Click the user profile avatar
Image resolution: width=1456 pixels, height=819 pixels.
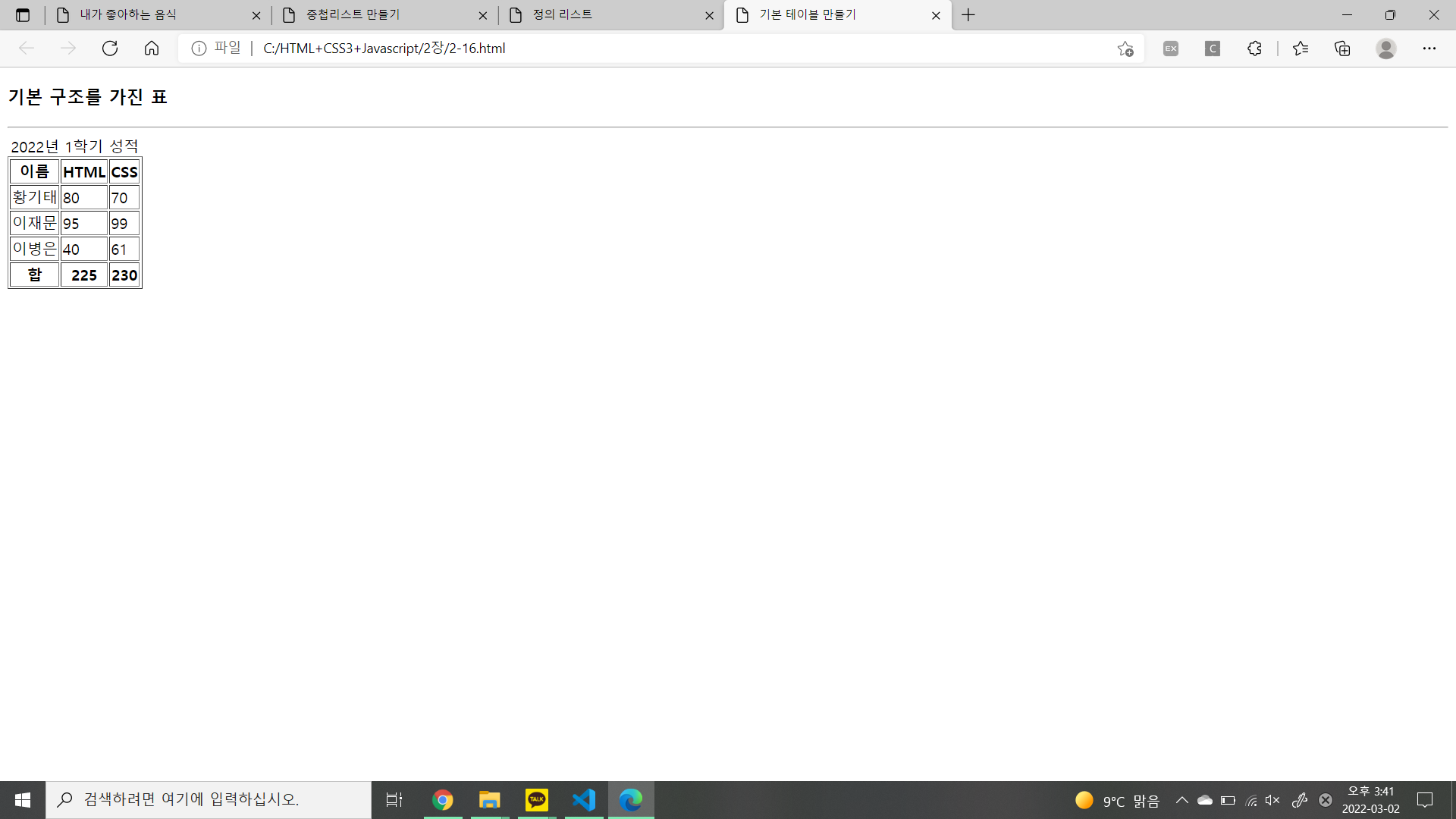1385,49
